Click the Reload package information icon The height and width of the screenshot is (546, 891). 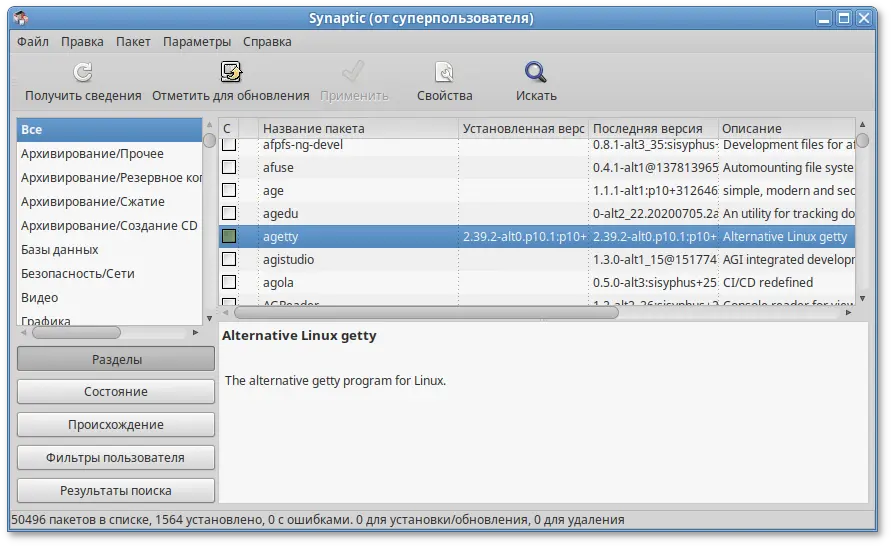pyautogui.click(x=83, y=72)
